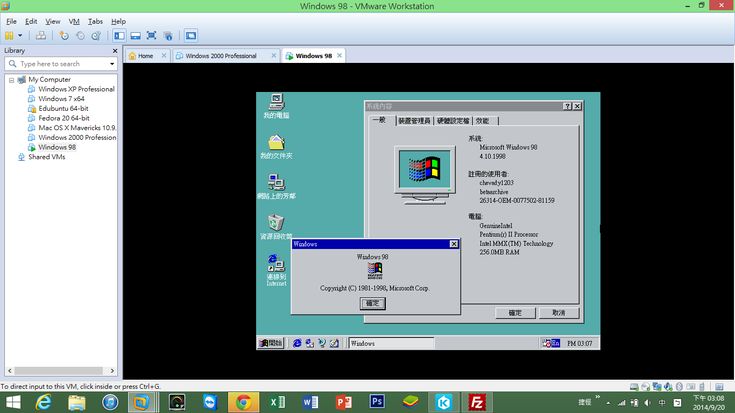Toggle the Library sidebar view icon
The image size is (735, 413).
[119, 36]
